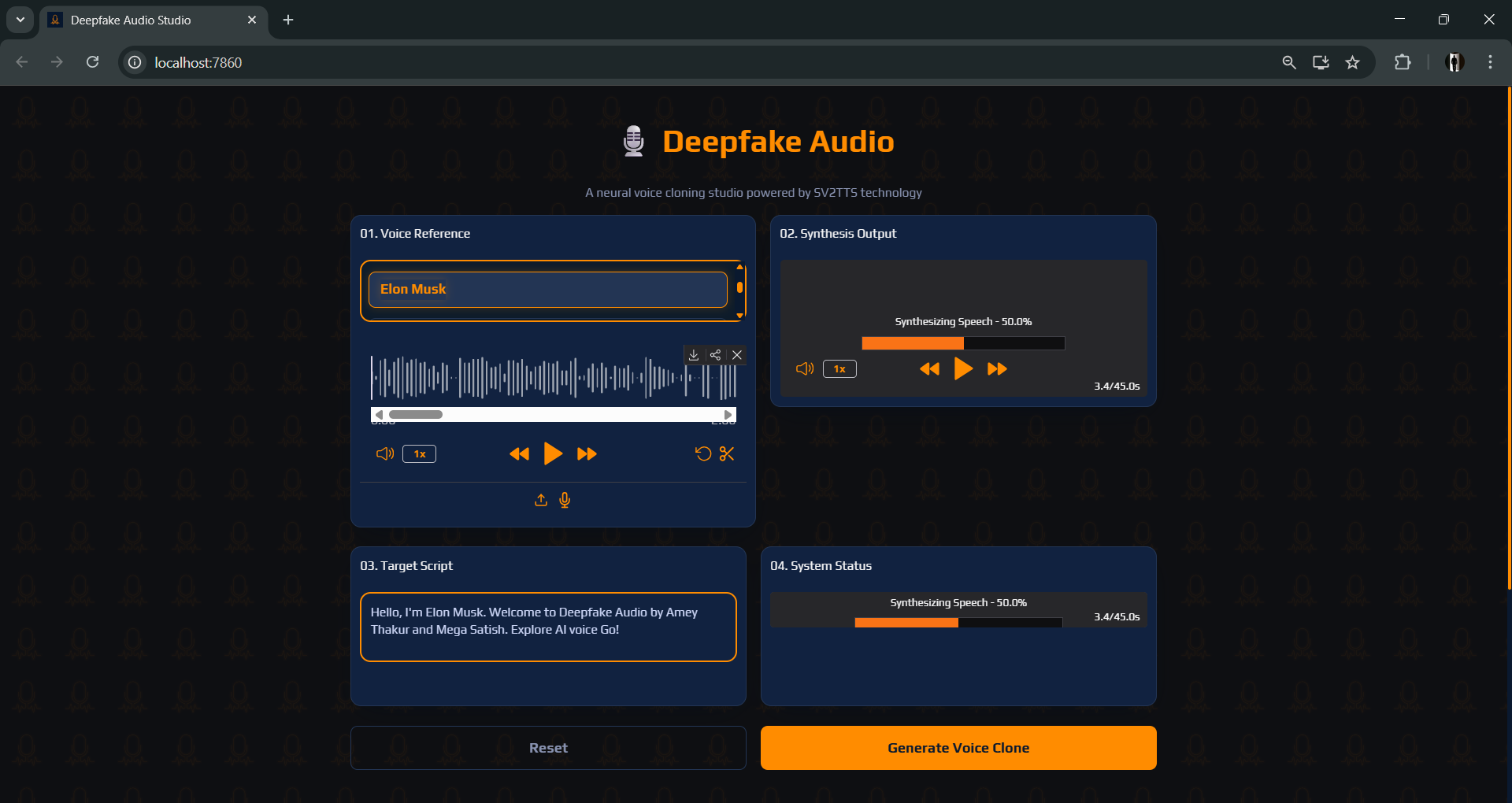Open the browser extensions menu
The image size is (1512, 803).
tap(1403, 62)
